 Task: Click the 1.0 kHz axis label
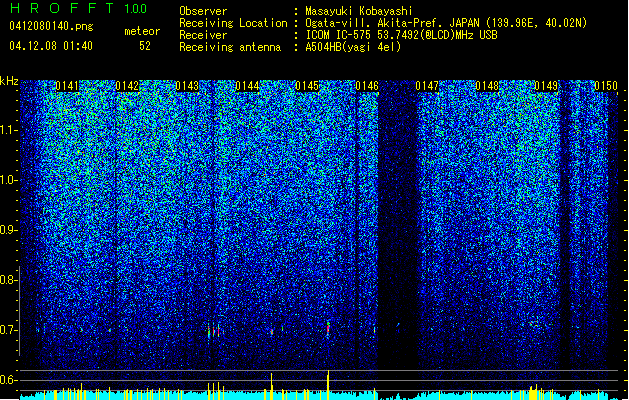tap(9, 180)
